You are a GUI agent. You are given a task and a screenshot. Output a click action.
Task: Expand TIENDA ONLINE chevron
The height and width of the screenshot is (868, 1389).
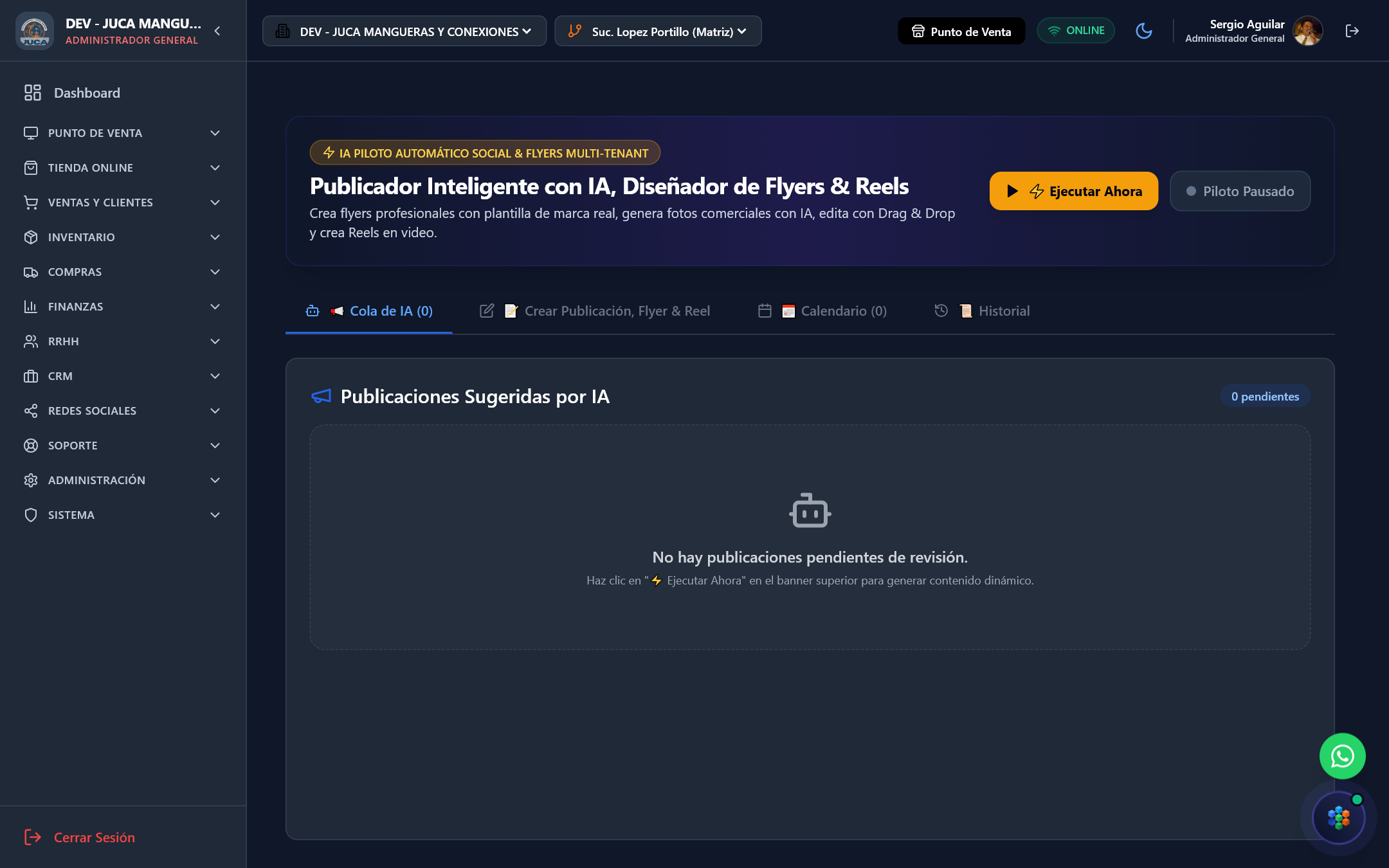point(215,168)
